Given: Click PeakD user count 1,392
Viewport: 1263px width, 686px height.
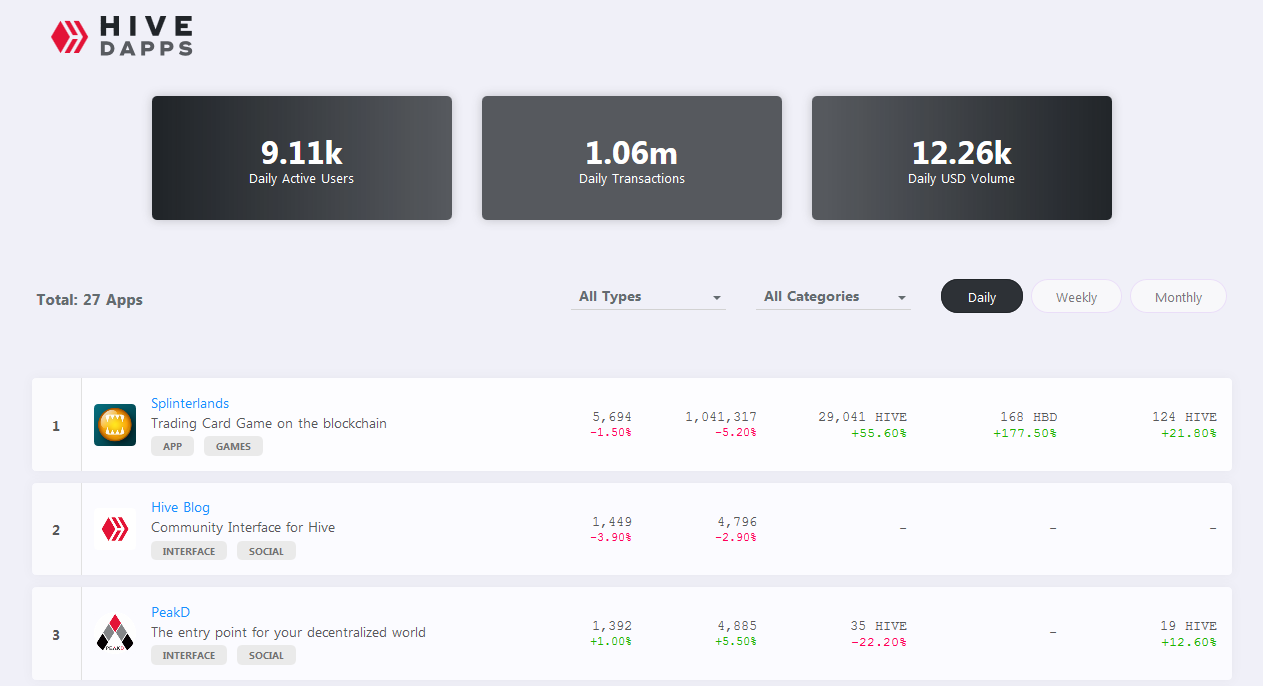Looking at the screenshot, I should [612, 626].
